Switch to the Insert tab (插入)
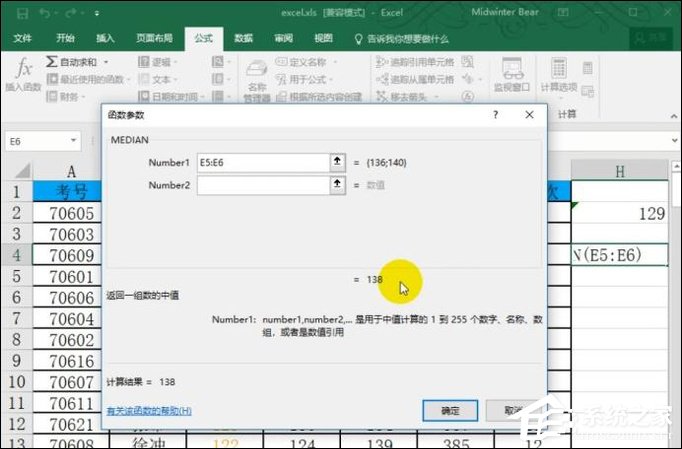The image size is (682, 449). pyautogui.click(x=105, y=38)
